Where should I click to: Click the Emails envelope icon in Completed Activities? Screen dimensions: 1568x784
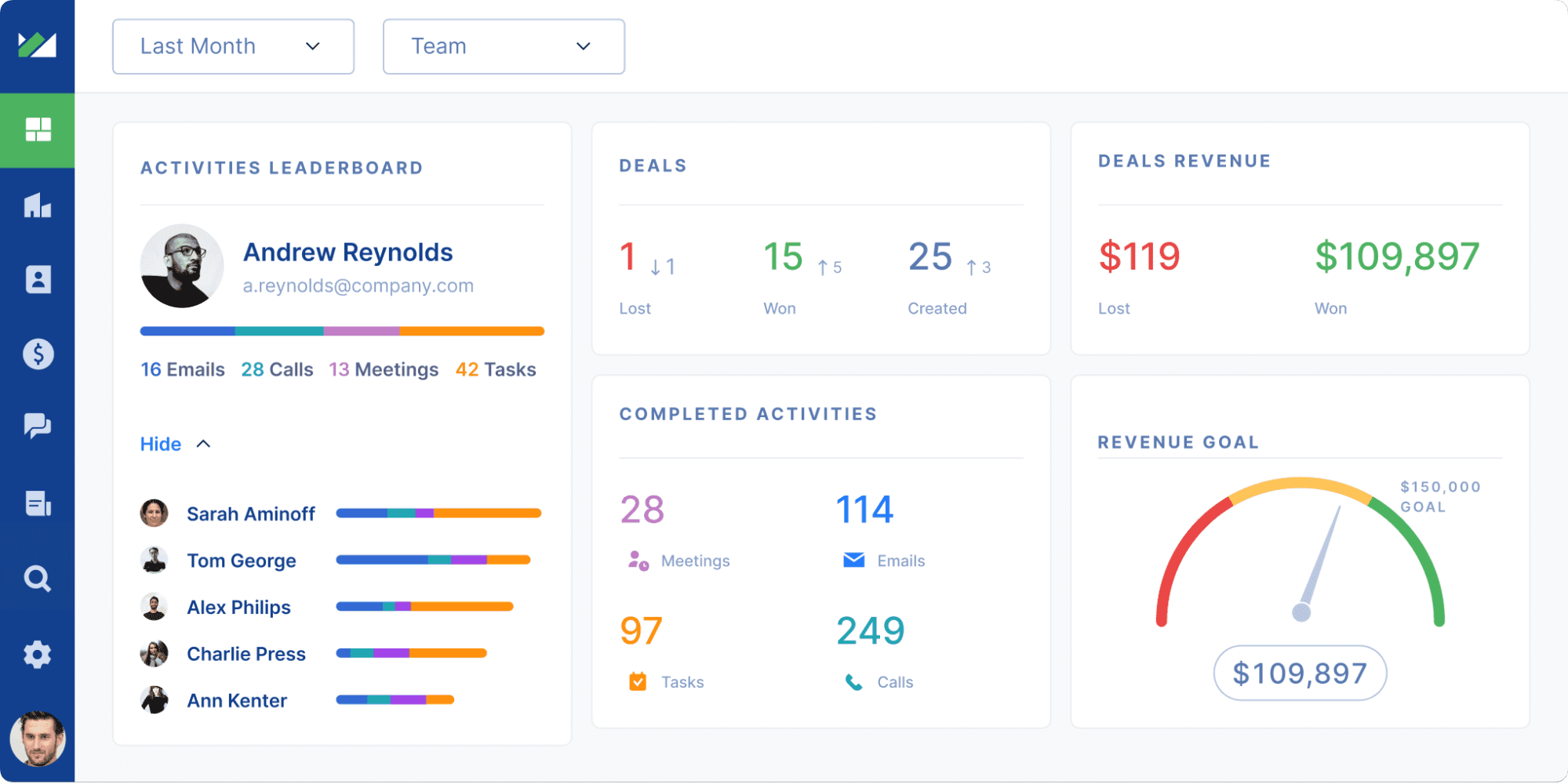tap(853, 560)
